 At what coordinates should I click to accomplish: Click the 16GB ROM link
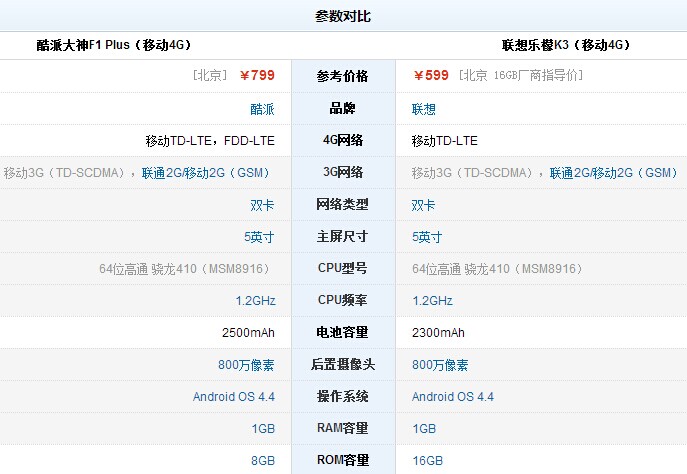pyautogui.click(x=428, y=460)
